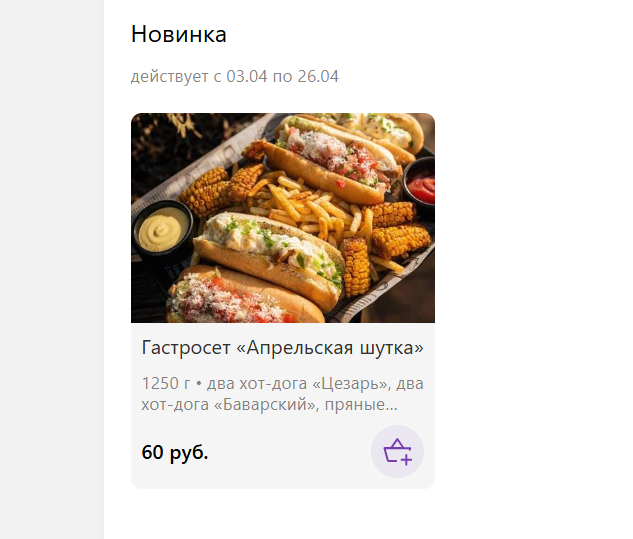
Task: Click the purple circle around the basket
Action: (397, 451)
